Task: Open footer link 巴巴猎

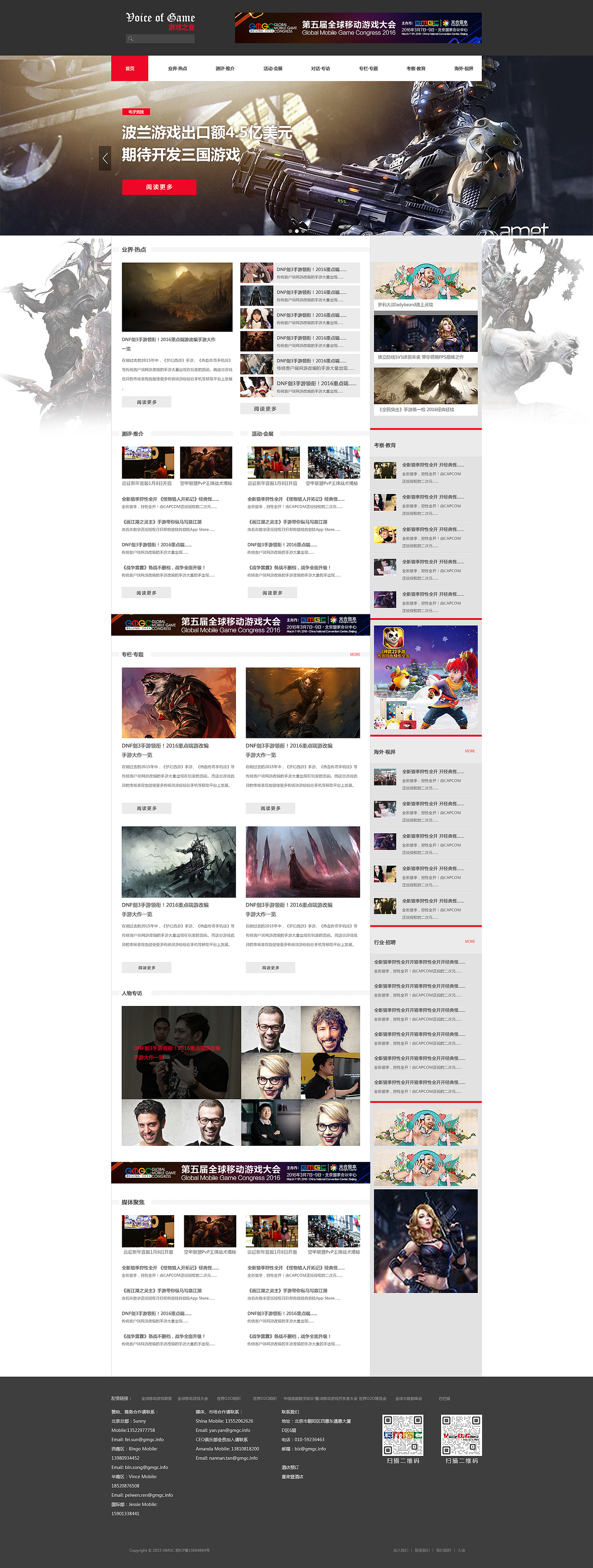Action: pos(444,1398)
